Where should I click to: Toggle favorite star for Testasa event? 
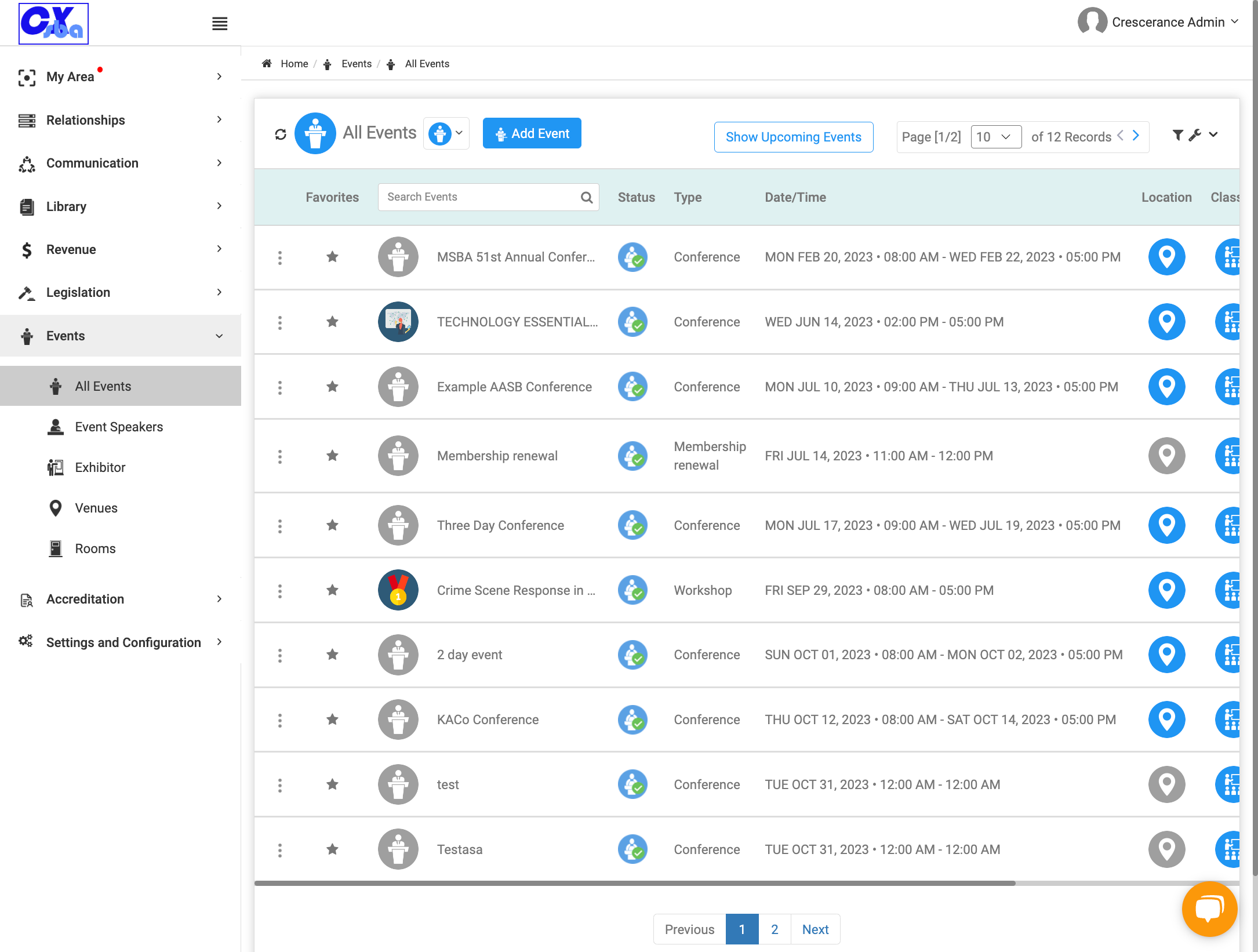pos(332,849)
